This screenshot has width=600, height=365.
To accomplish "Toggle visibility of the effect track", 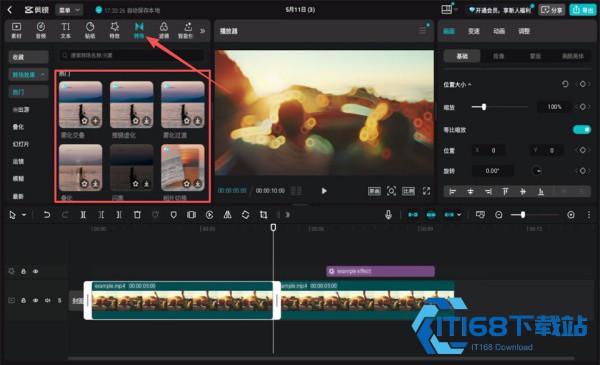I will pyautogui.click(x=36, y=271).
